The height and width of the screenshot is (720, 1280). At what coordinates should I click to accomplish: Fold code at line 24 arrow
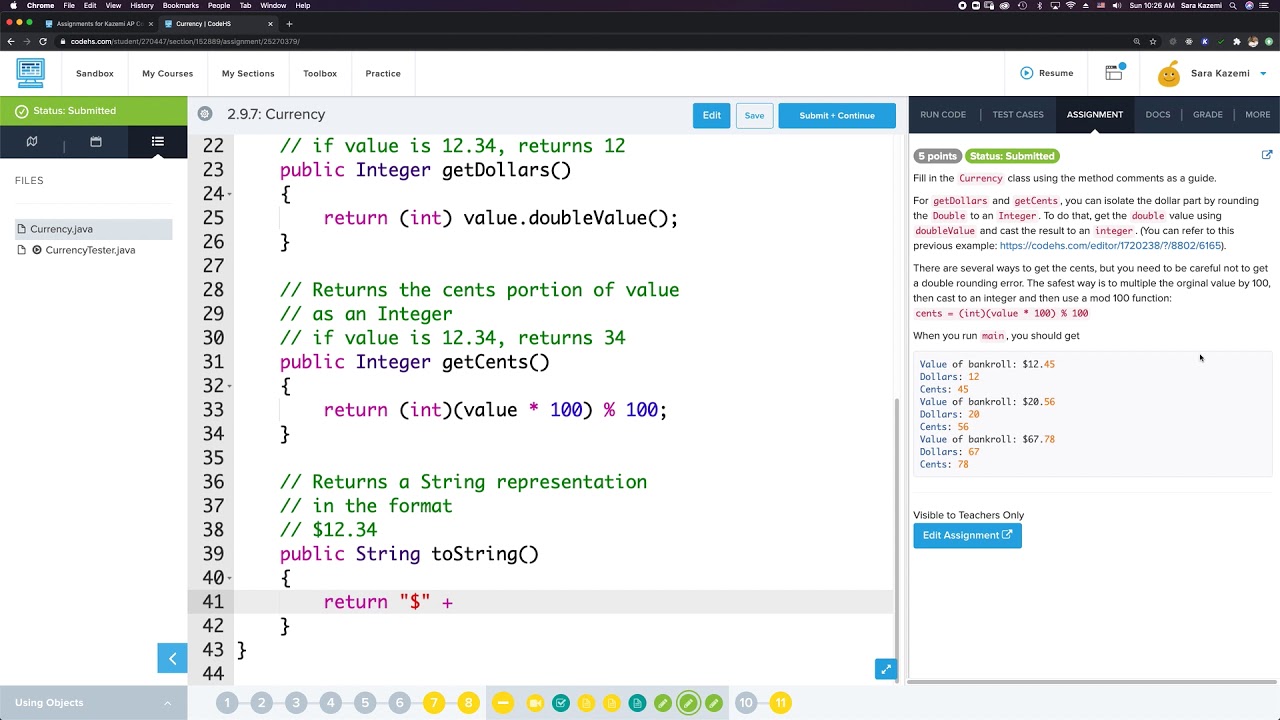point(230,194)
